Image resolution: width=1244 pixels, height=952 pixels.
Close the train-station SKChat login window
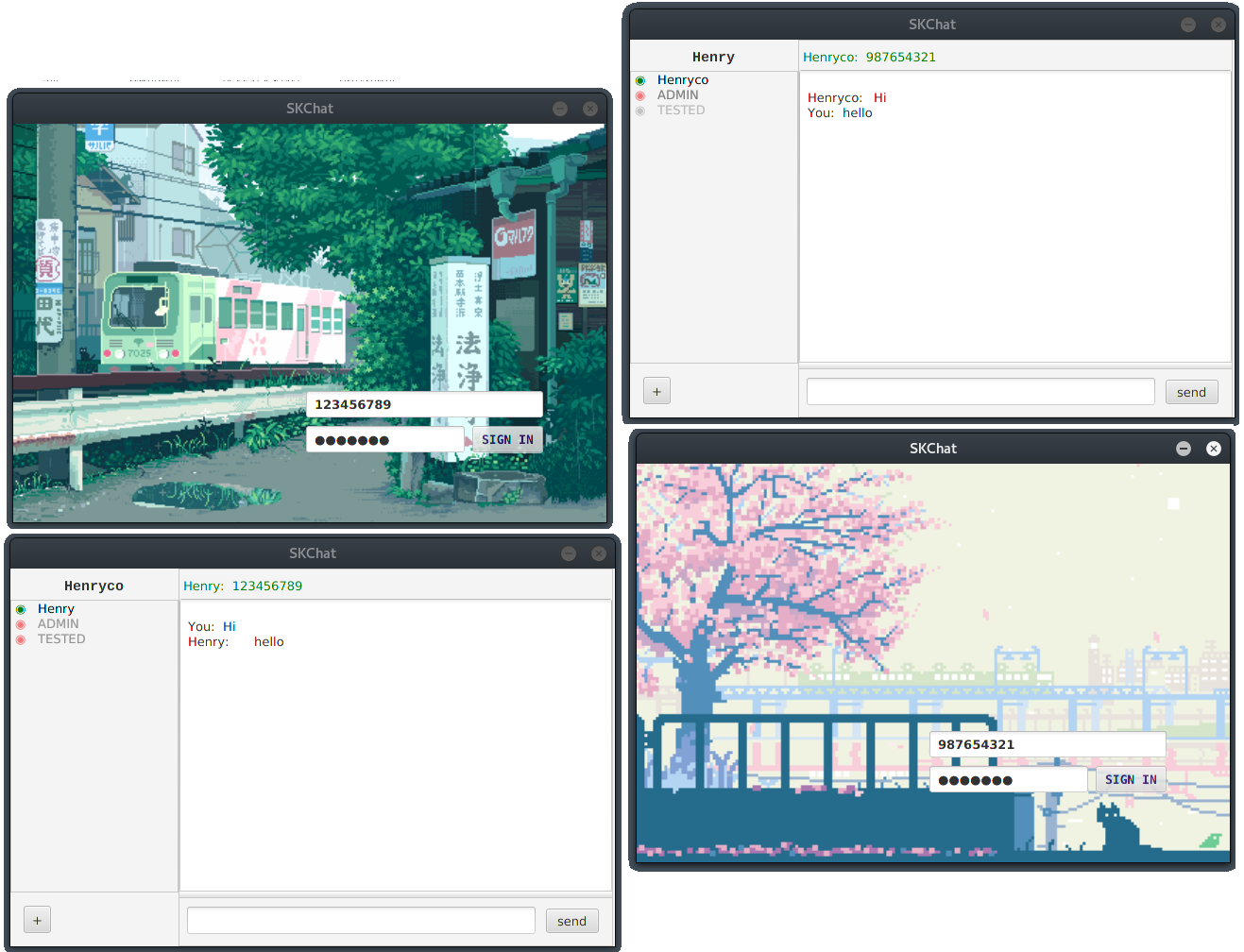(x=590, y=109)
